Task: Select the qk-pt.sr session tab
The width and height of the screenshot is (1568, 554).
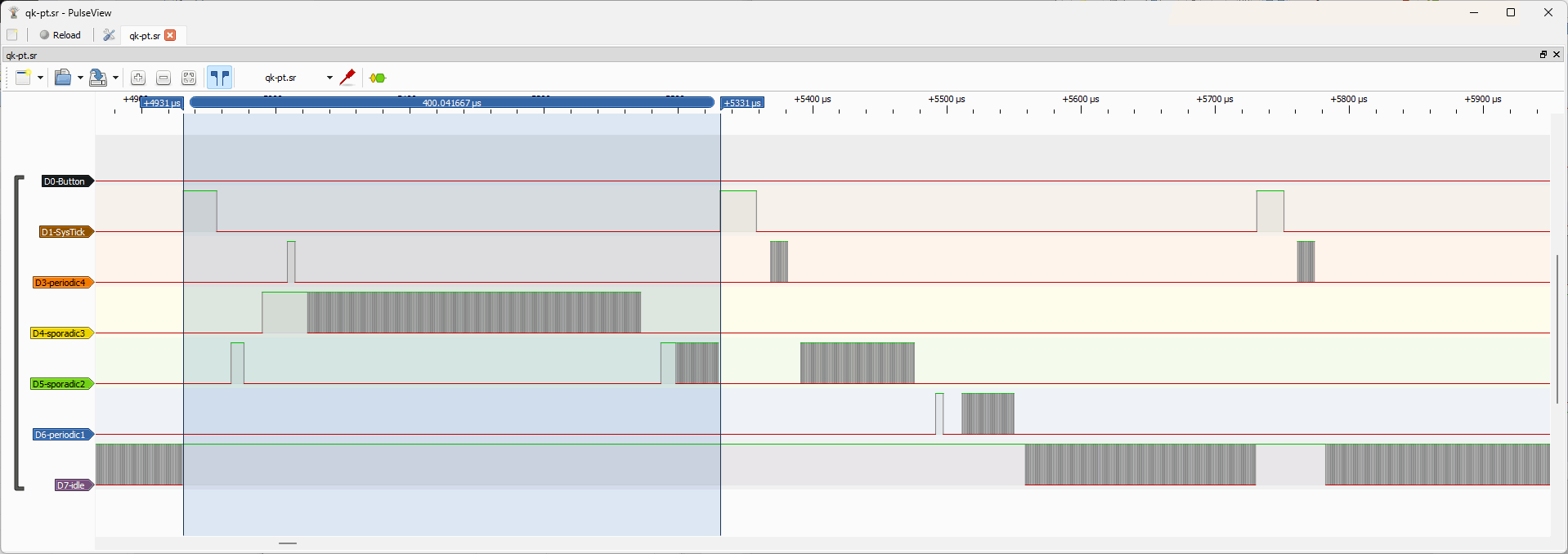Action: (x=144, y=35)
